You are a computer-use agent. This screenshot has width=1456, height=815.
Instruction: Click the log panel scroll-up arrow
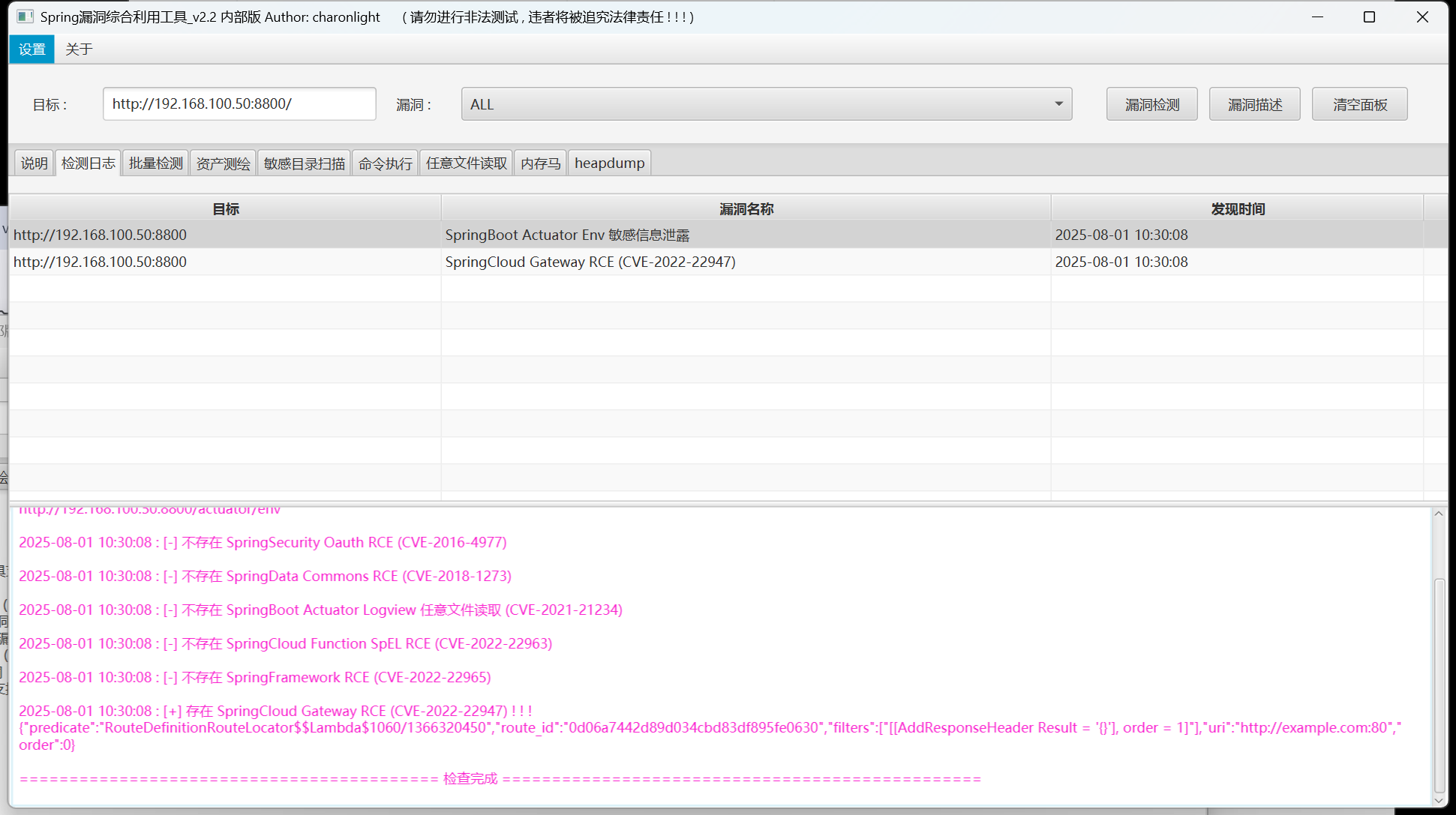click(x=1438, y=514)
